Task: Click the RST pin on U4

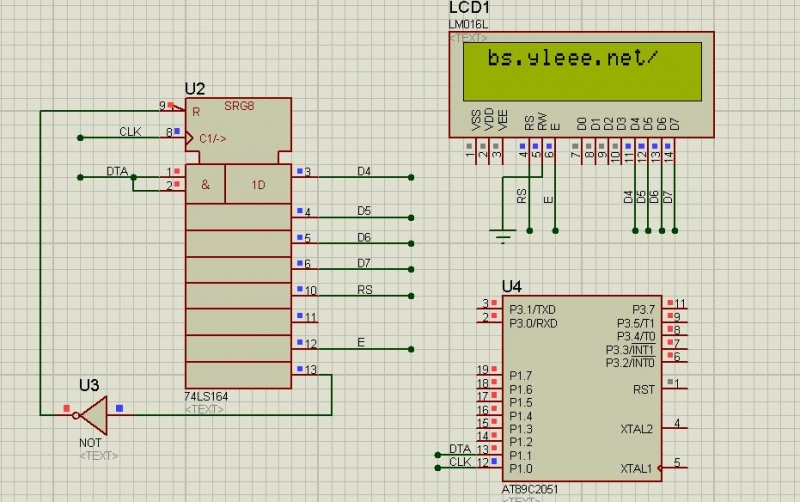Action: (643, 388)
